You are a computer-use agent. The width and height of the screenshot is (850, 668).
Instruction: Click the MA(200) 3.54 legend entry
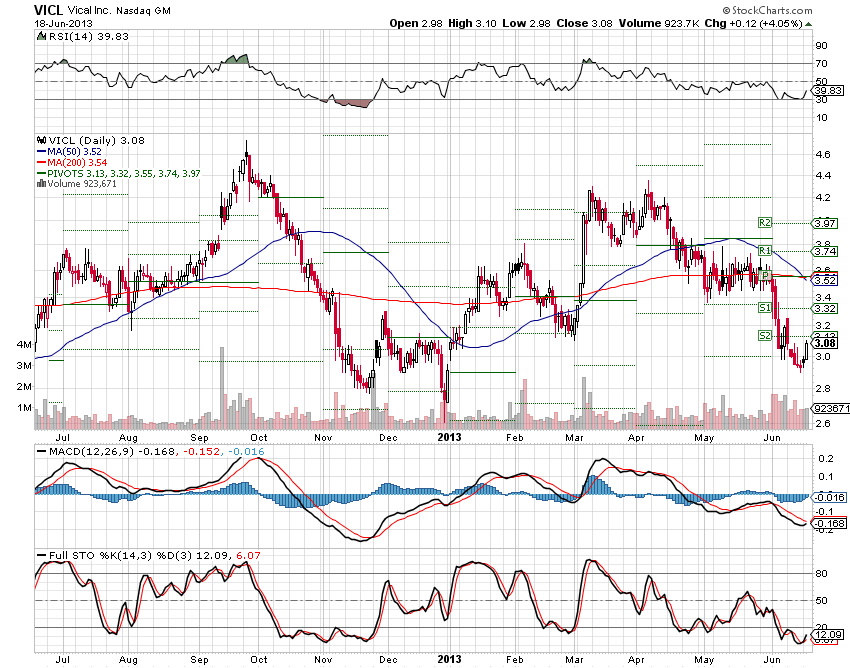pos(72,163)
